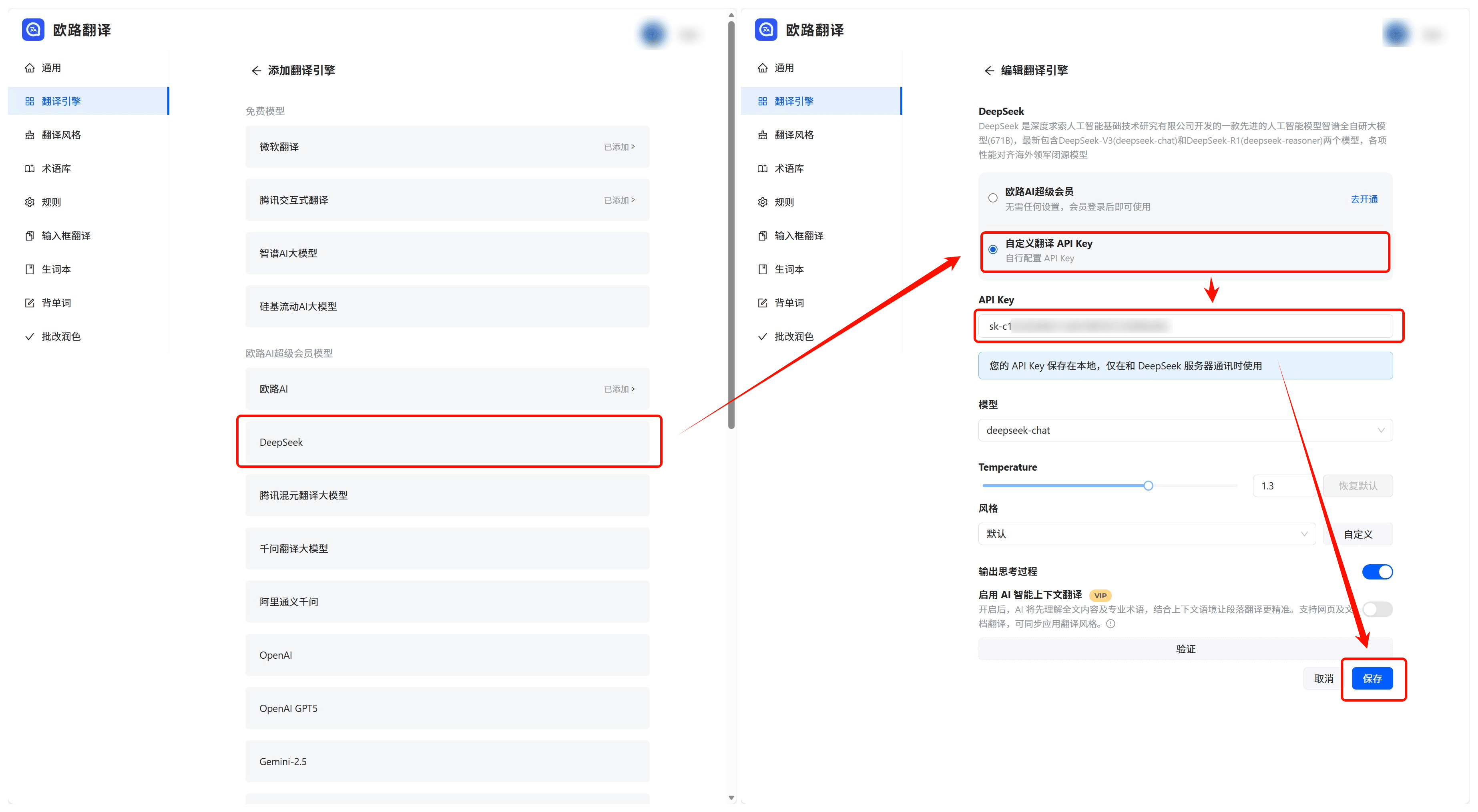Click the 验证 button

pyautogui.click(x=1185, y=649)
